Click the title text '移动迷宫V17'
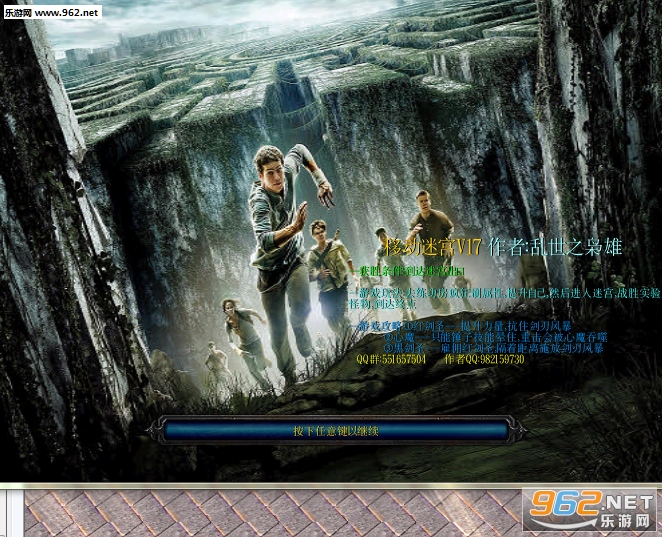 [x=432, y=247]
